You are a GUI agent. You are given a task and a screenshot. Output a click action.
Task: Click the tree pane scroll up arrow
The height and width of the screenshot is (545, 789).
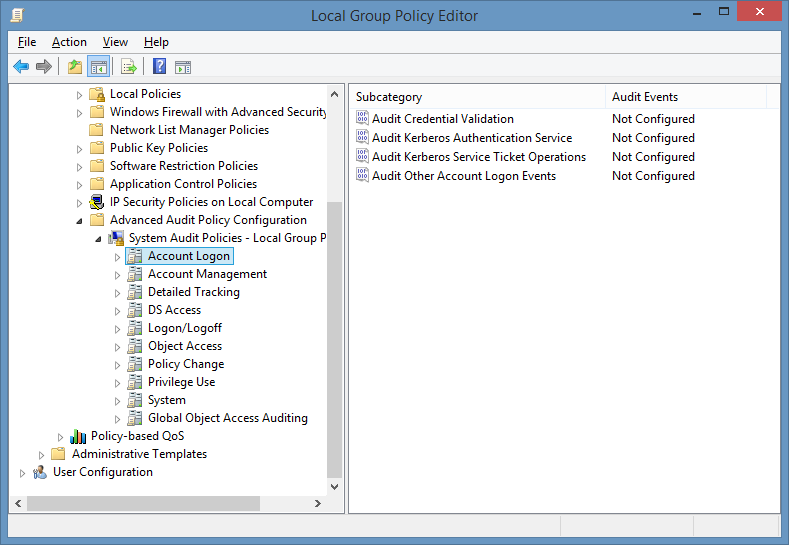335,94
